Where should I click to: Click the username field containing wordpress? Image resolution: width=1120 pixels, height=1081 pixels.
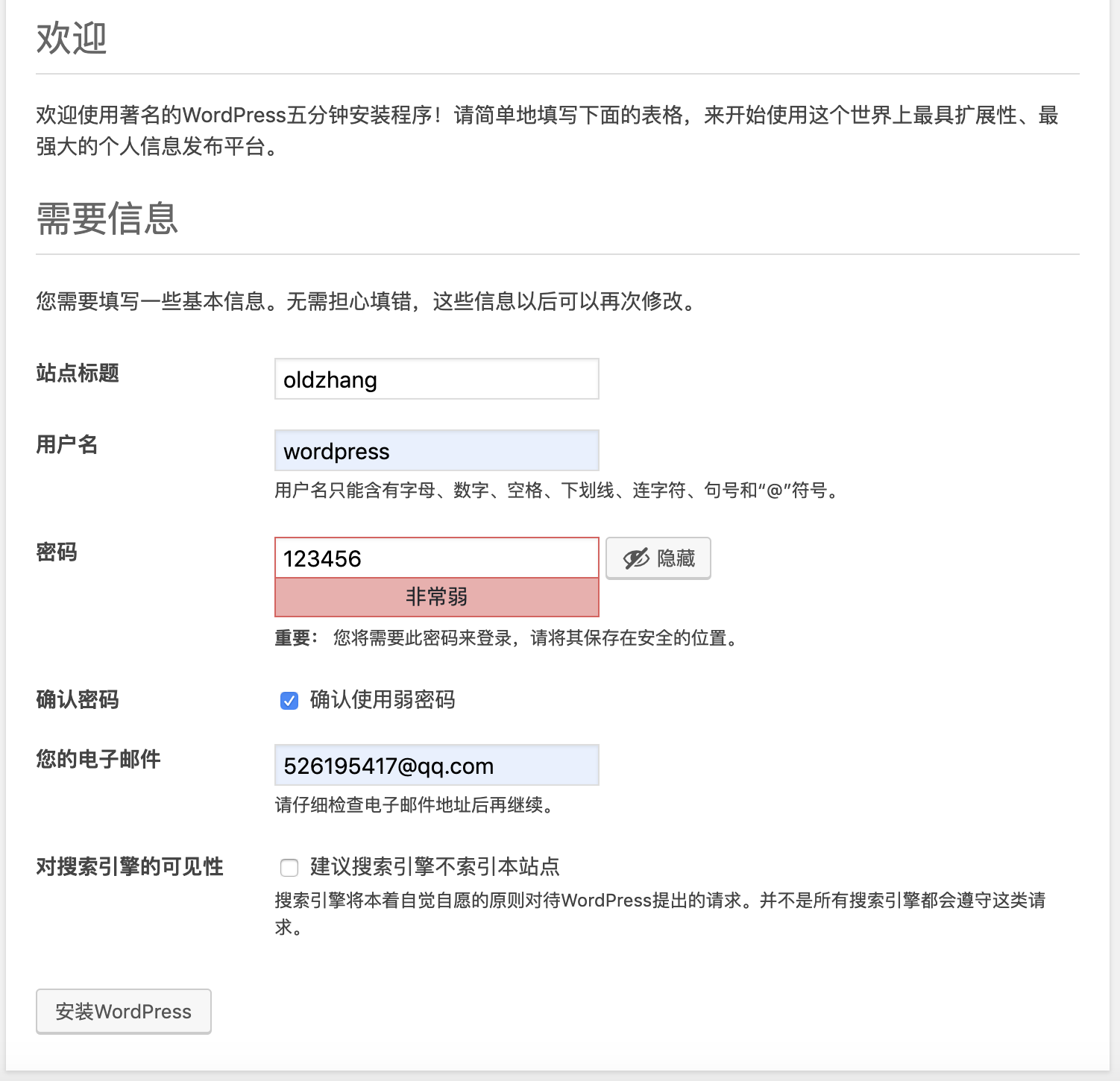coord(436,450)
